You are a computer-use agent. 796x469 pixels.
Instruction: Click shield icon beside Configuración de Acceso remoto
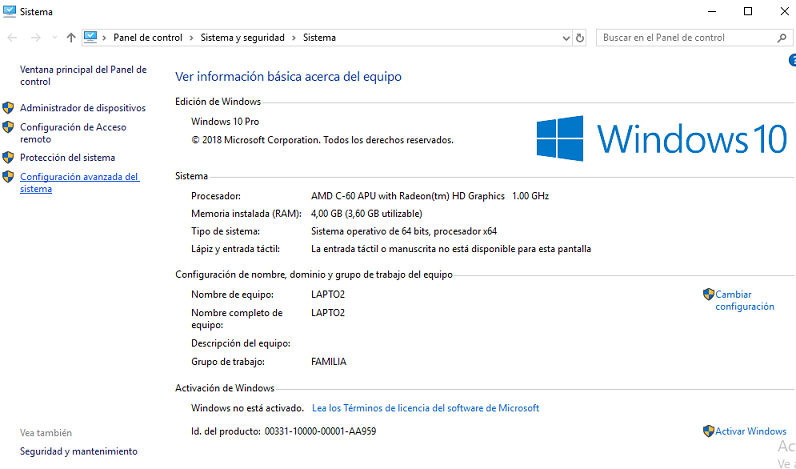point(8,127)
